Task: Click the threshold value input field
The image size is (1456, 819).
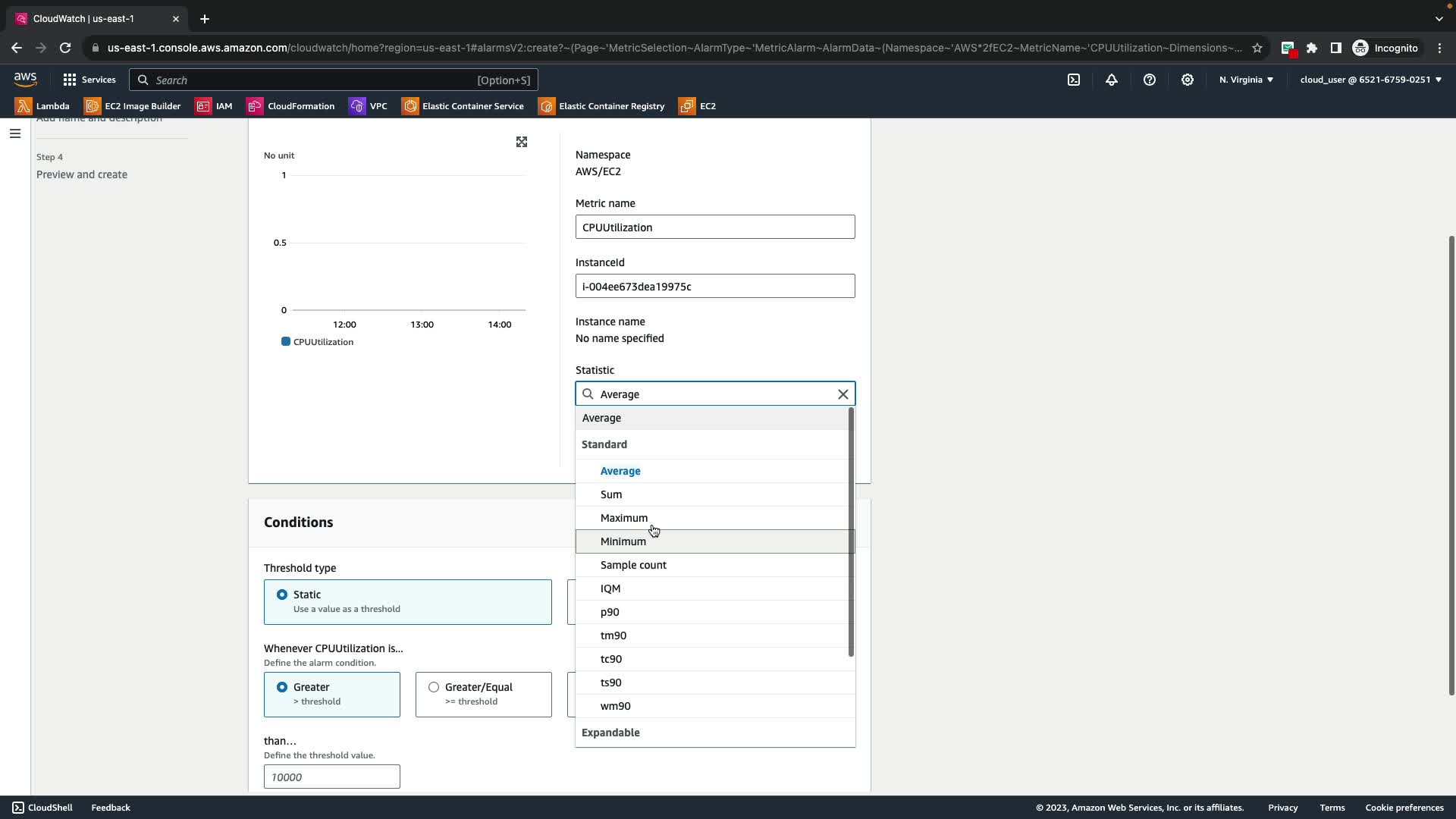Action: click(x=331, y=777)
